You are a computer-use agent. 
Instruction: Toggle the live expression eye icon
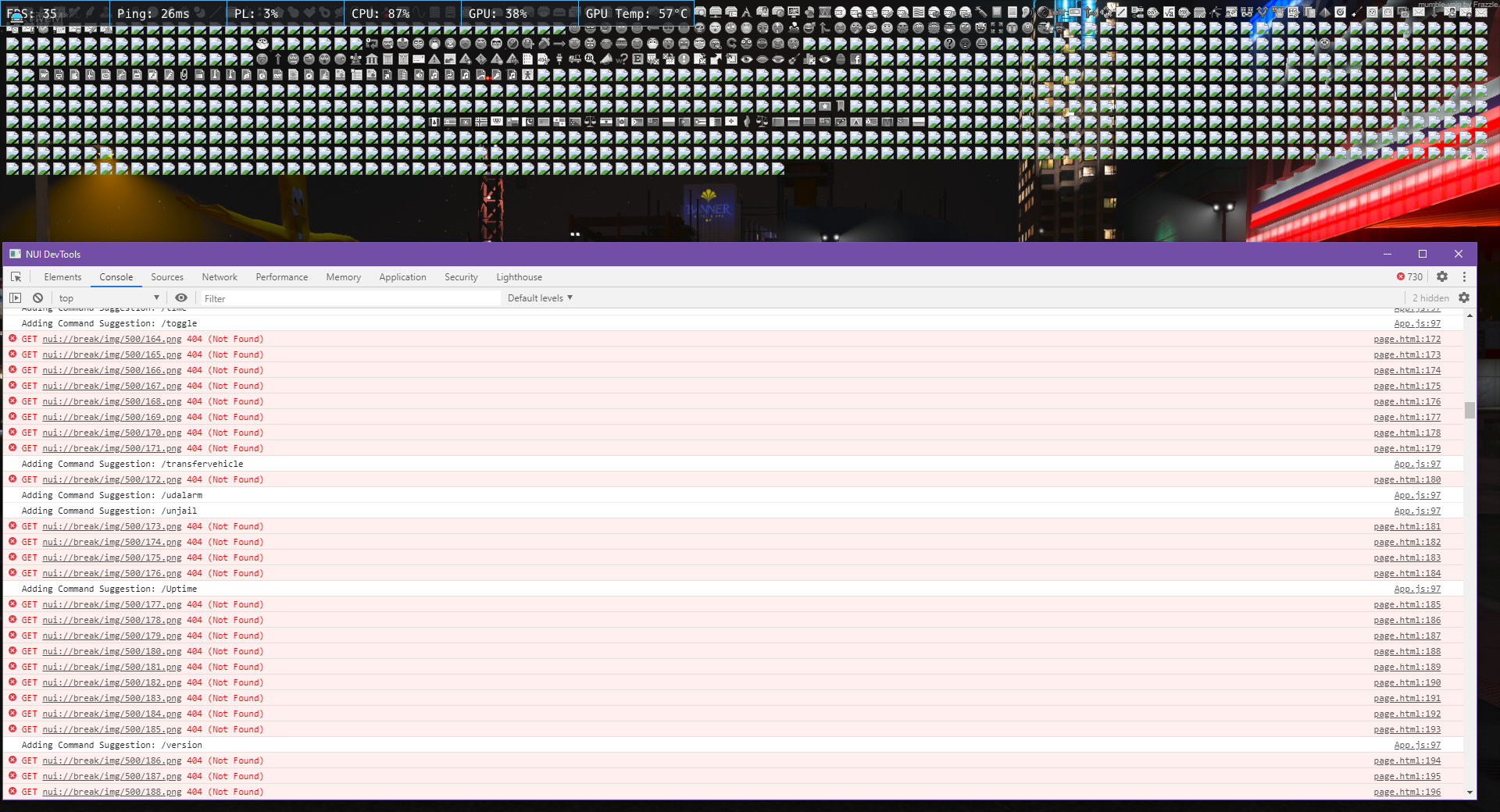[181, 297]
